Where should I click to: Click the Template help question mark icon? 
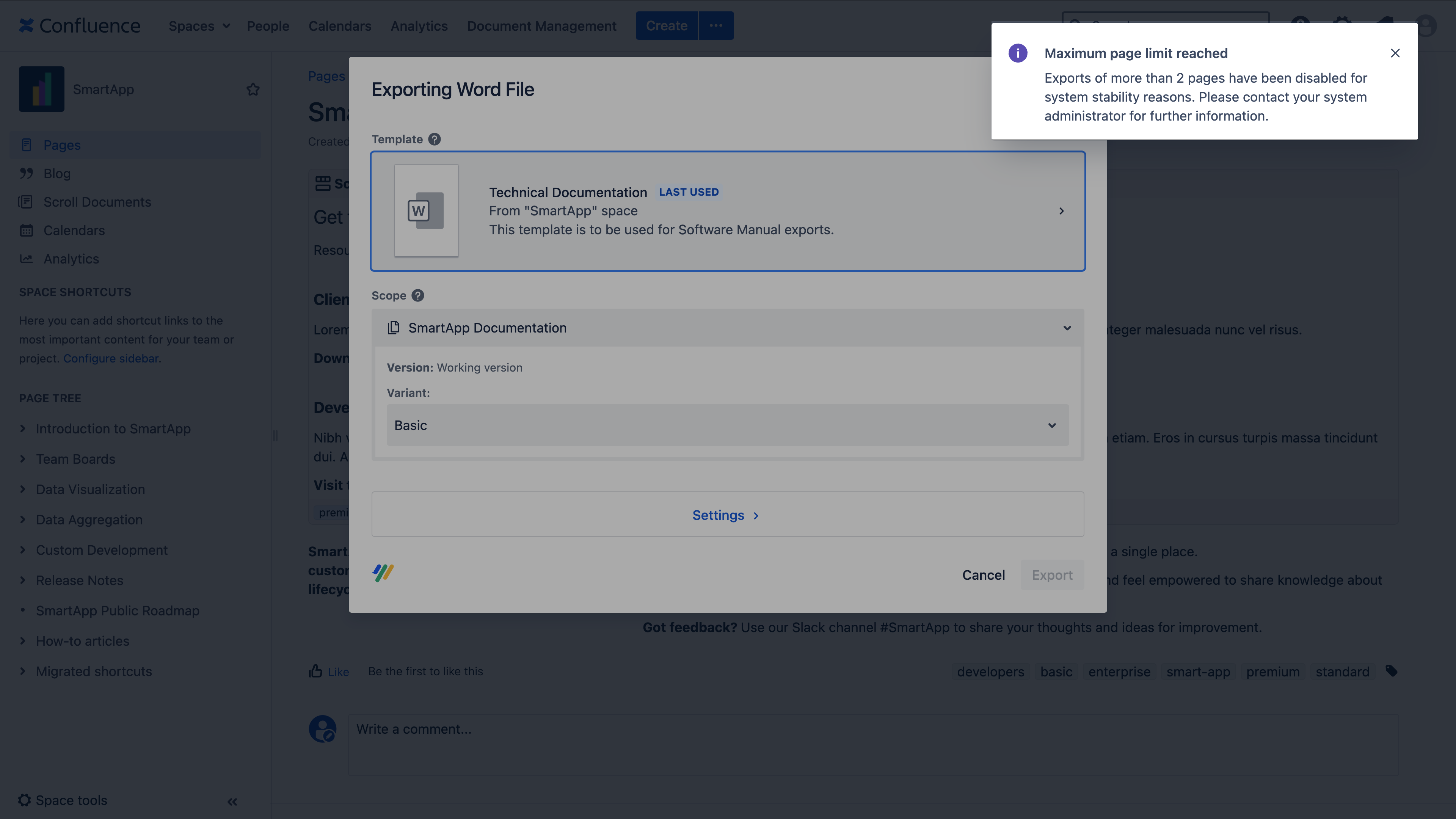click(434, 139)
